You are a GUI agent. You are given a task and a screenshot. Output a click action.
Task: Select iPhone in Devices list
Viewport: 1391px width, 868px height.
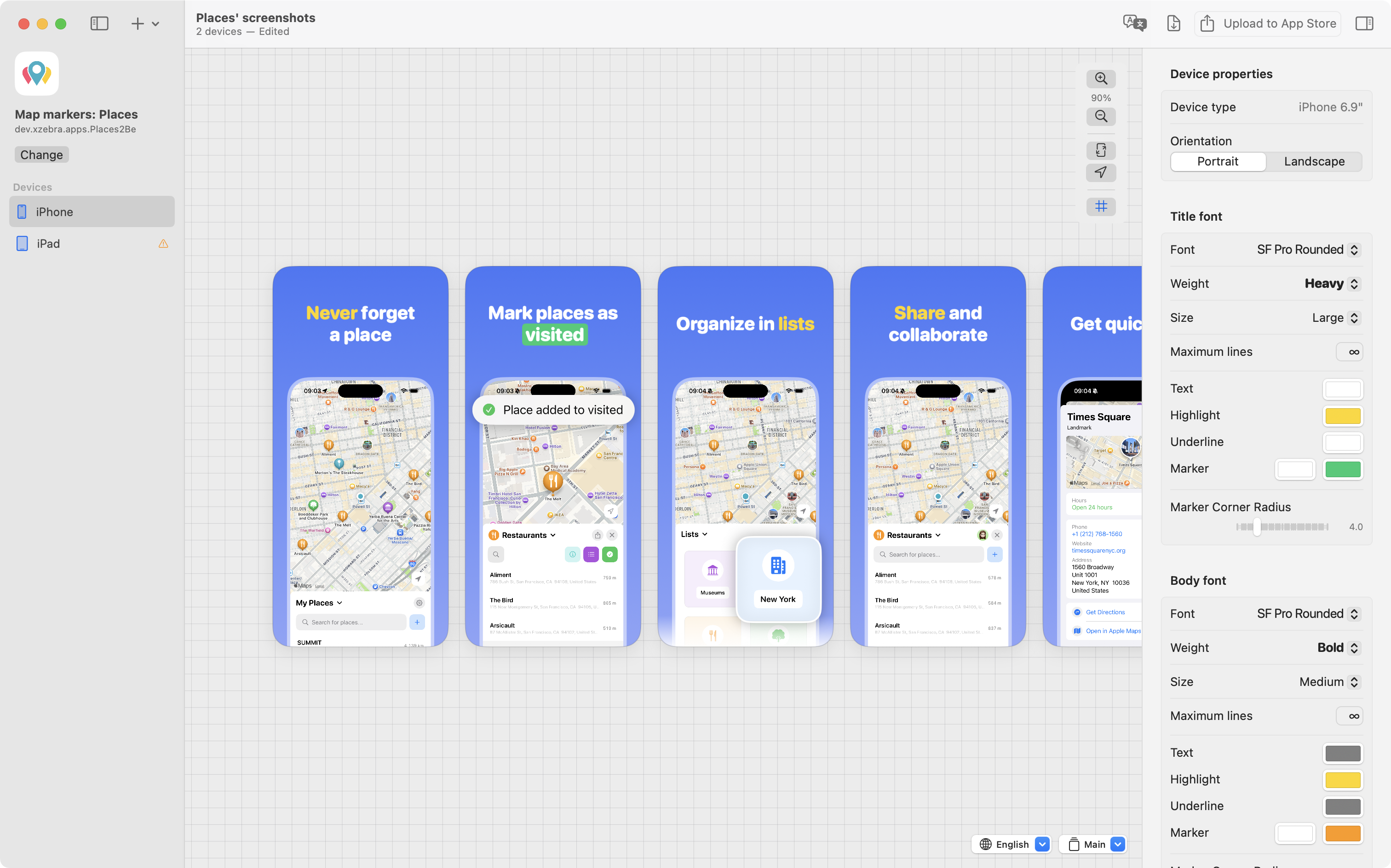(x=92, y=212)
